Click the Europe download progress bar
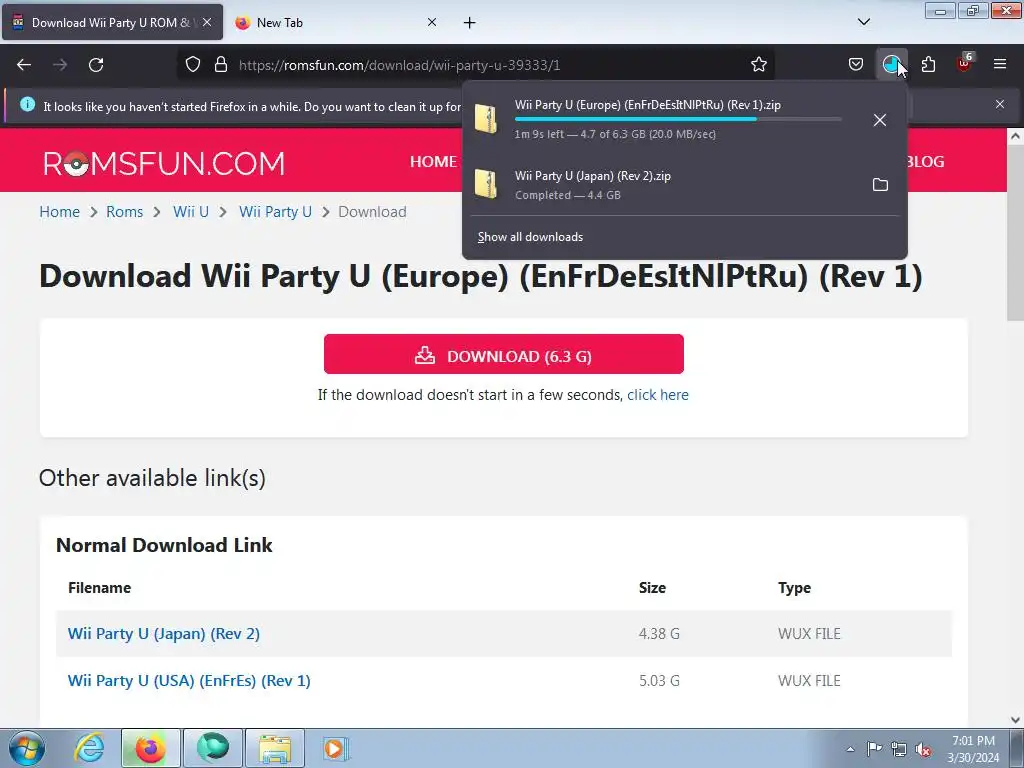The image size is (1024, 768). (678, 120)
